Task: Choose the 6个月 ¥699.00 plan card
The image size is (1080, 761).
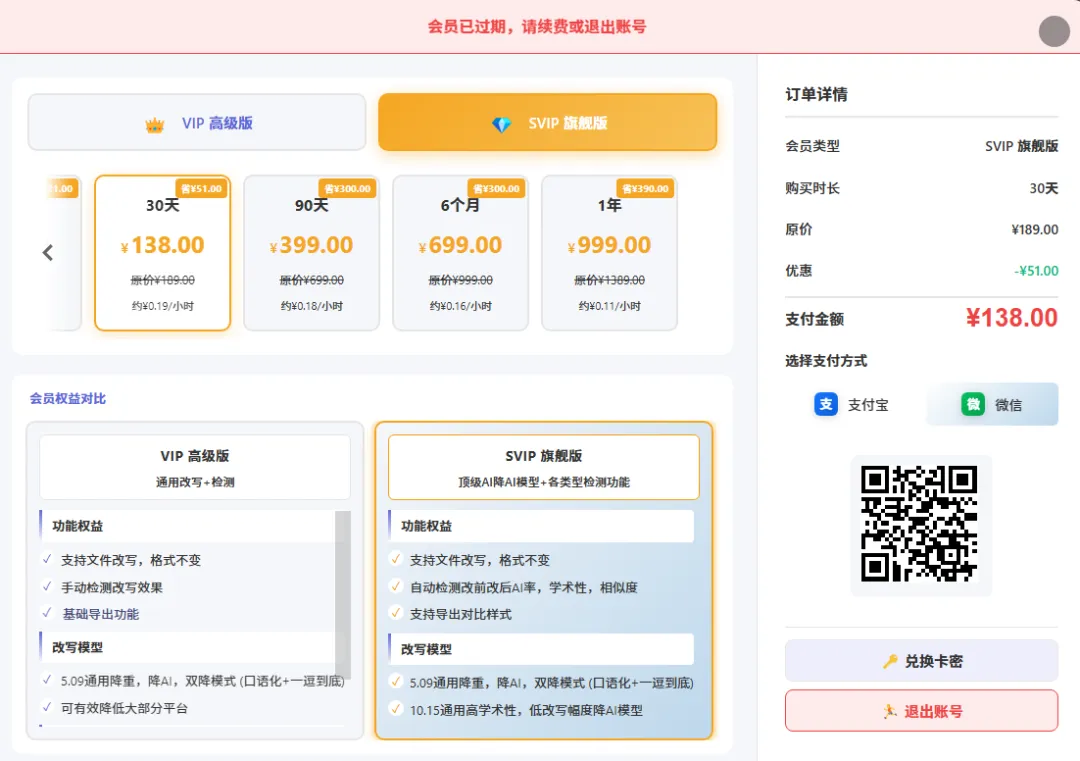Action: coord(460,253)
